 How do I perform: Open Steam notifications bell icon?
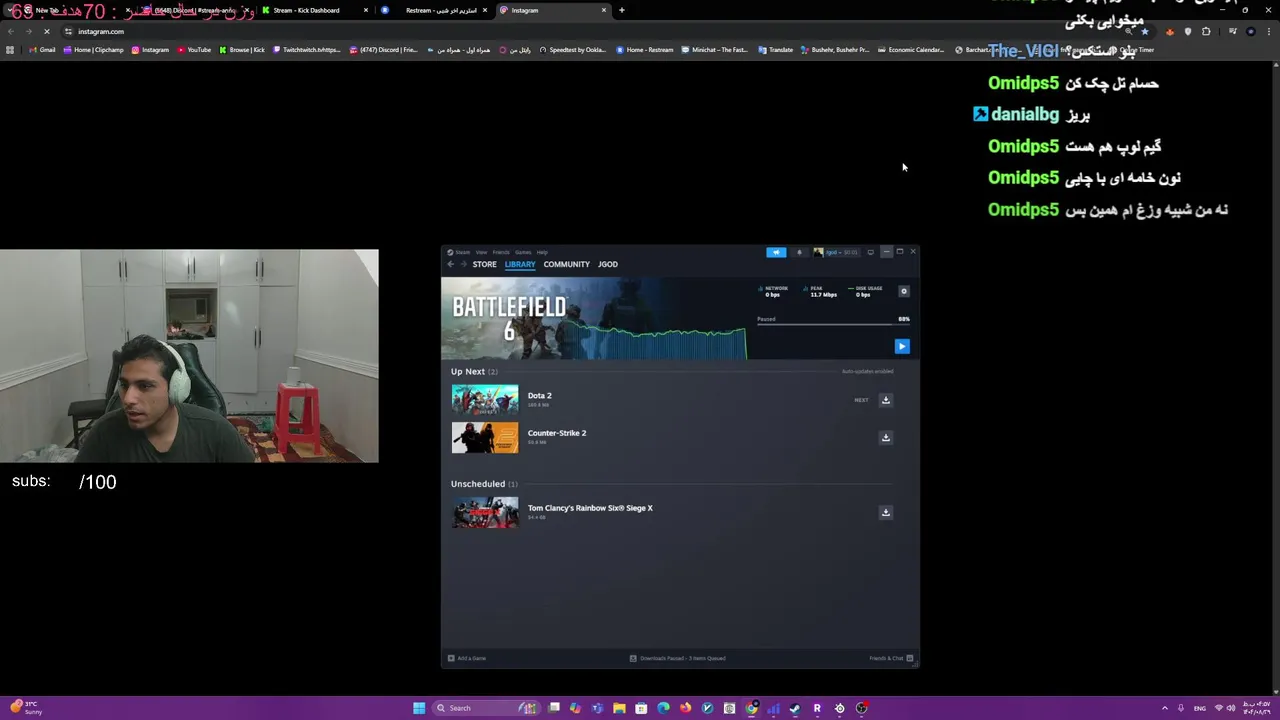[x=800, y=252]
